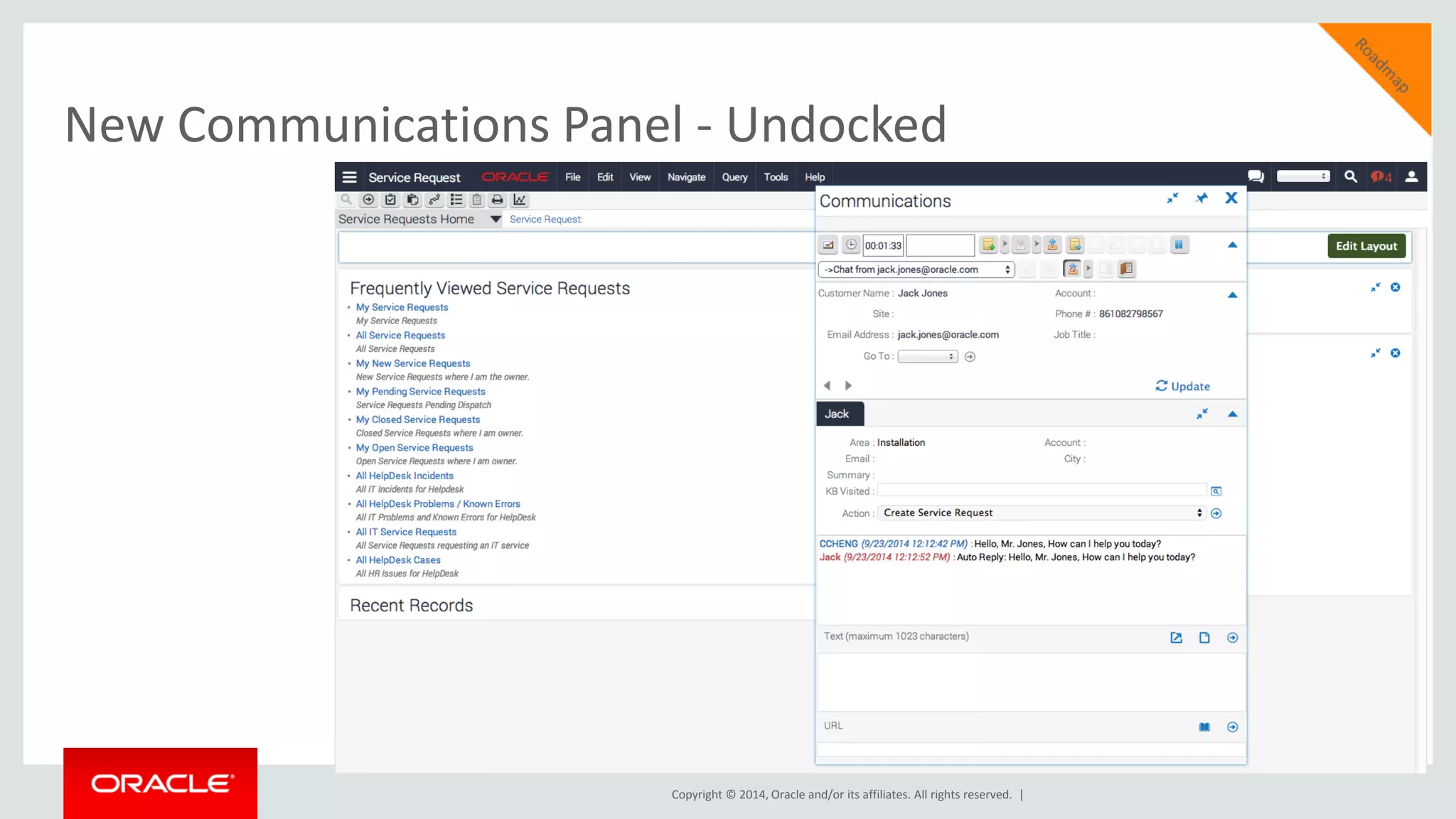Image resolution: width=1456 pixels, height=819 pixels.
Task: Click the grey magnifier in the icon toolbar
Action: (346, 200)
